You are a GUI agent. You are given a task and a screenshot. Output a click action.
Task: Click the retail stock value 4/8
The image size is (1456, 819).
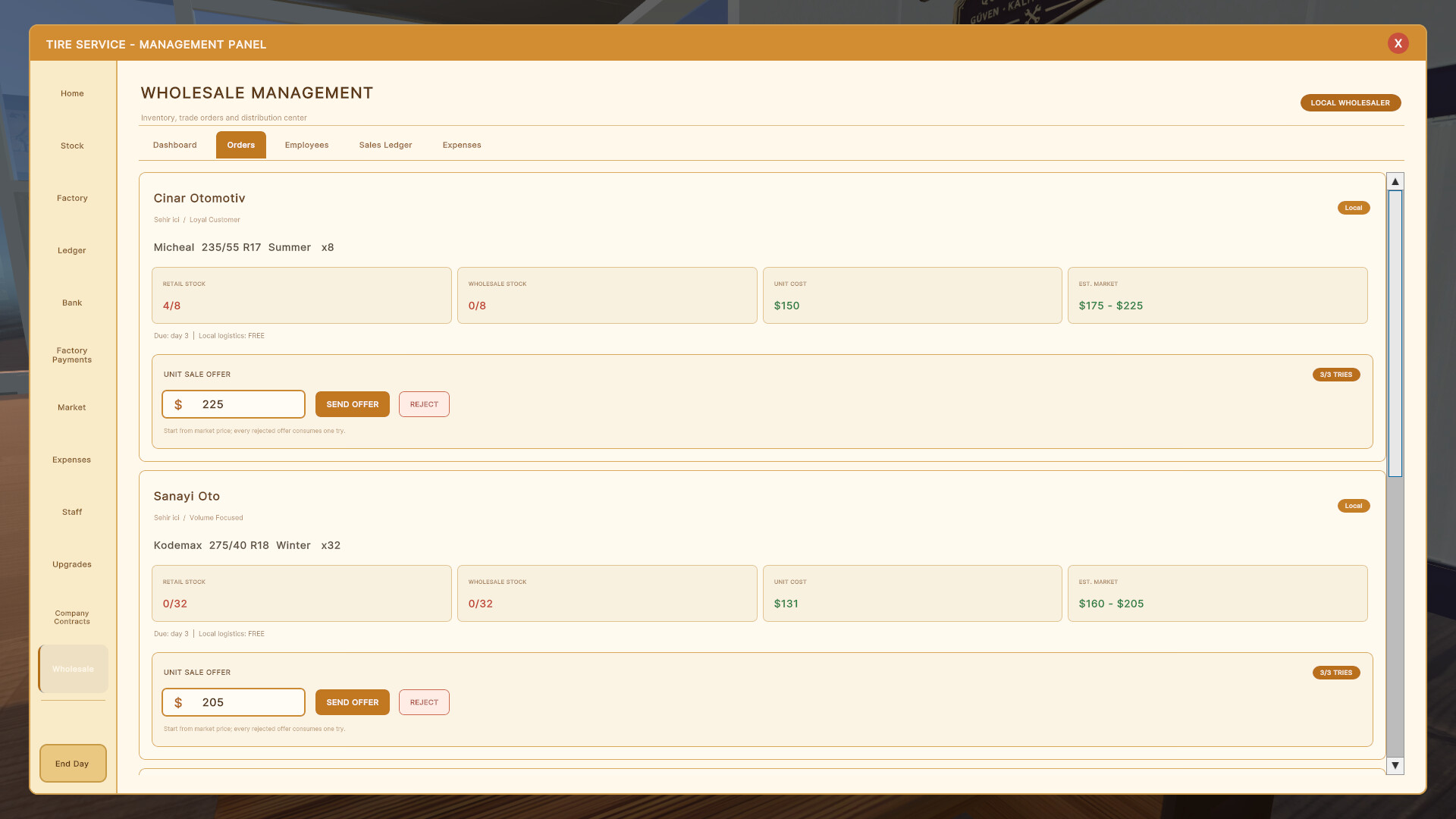(x=171, y=306)
